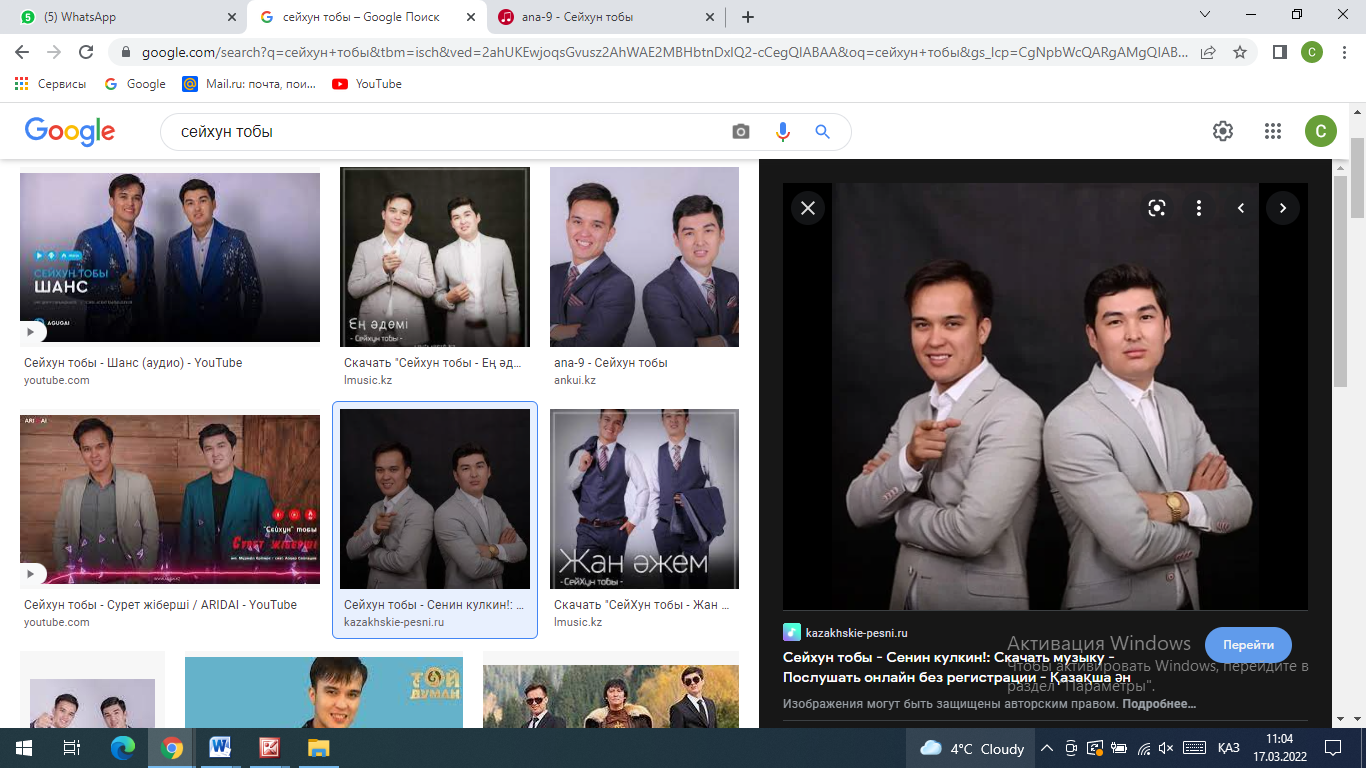This screenshot has height=768, width=1366.
Task: Open three-dot menu in image preview
Action: click(x=1199, y=208)
